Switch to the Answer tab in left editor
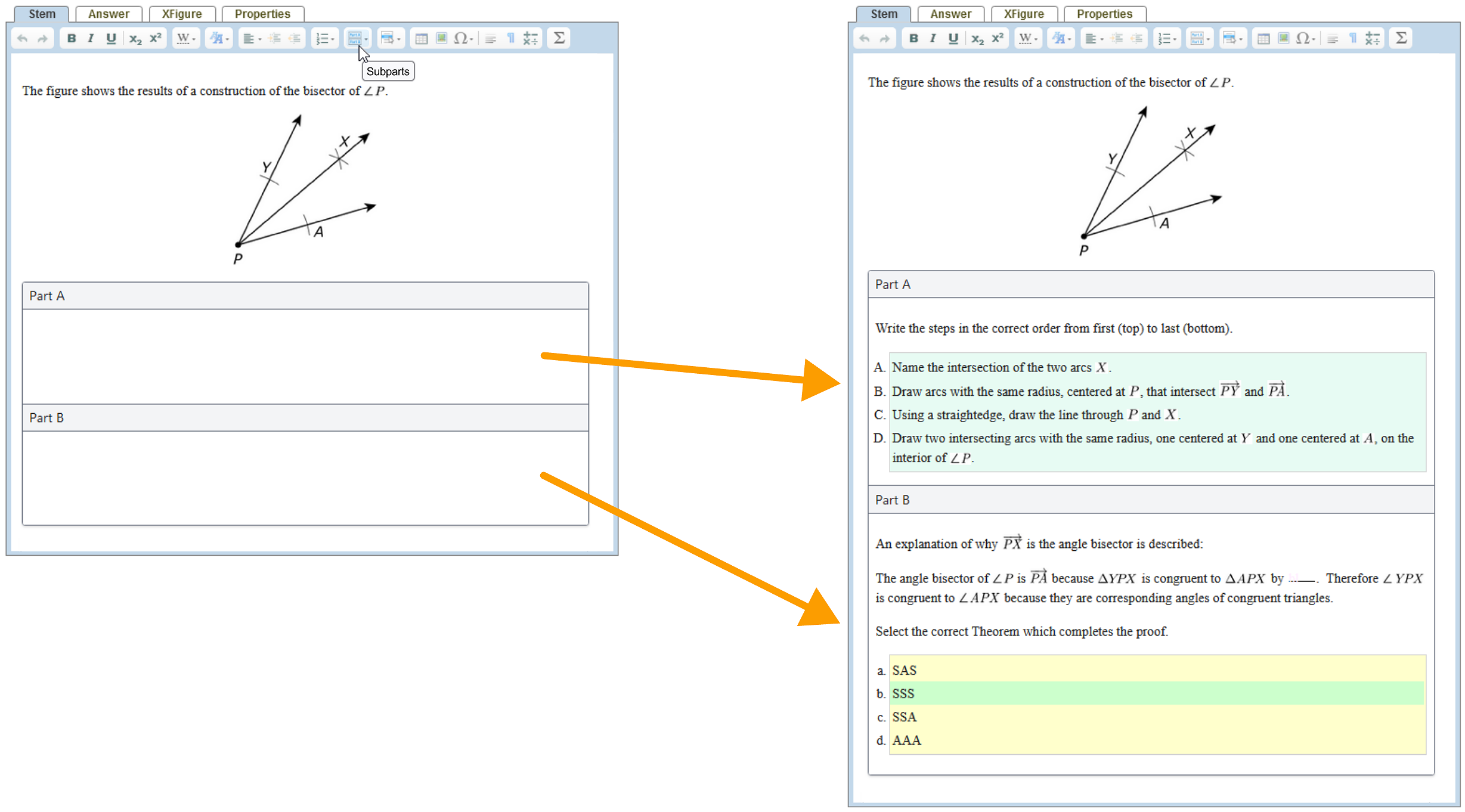This screenshot has height=812, width=1465. point(109,14)
